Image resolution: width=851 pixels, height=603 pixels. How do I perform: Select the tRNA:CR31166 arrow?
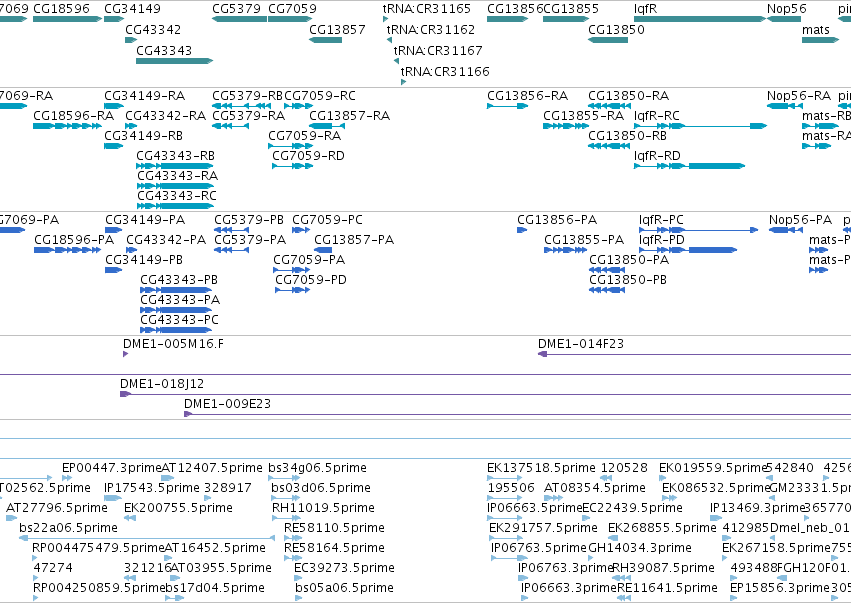(403, 82)
